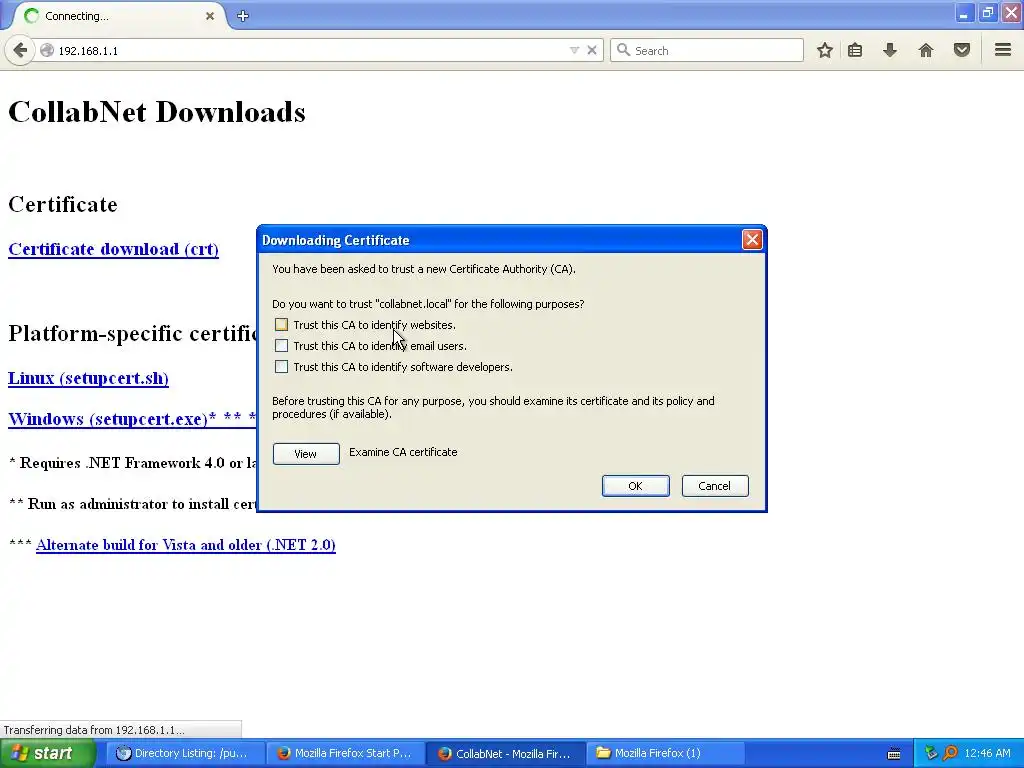Viewport: 1024px width, 768px height.
Task: Select the Connecting... browser tab
Action: [x=118, y=16]
